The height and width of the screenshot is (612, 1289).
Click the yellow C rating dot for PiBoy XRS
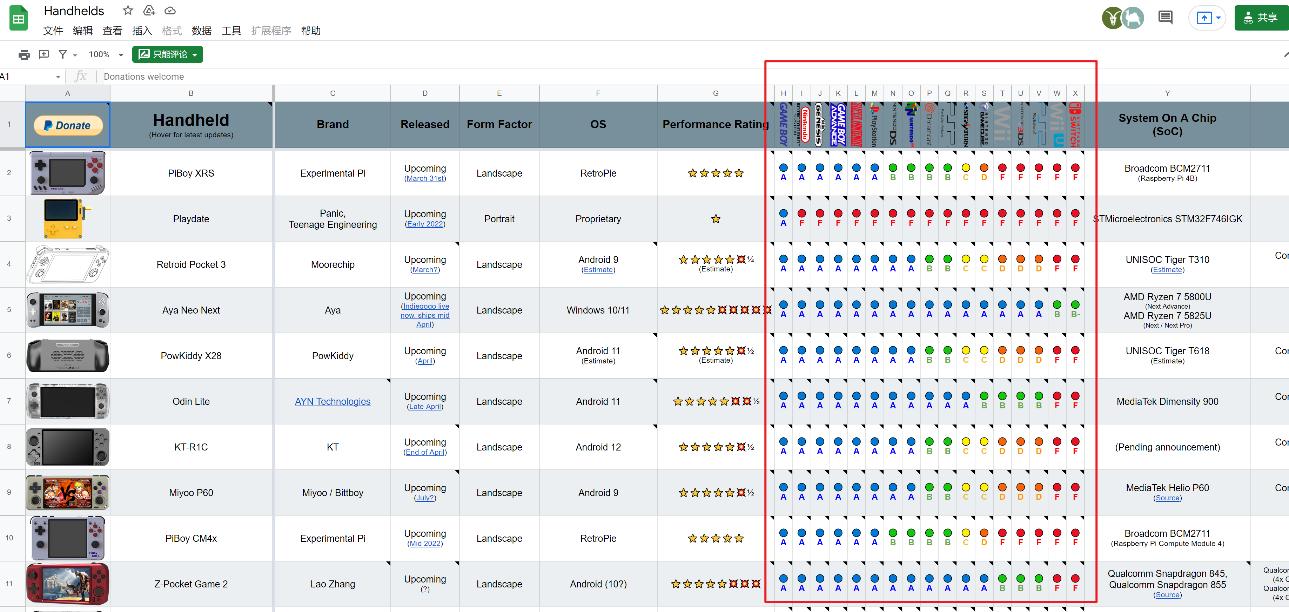966,168
